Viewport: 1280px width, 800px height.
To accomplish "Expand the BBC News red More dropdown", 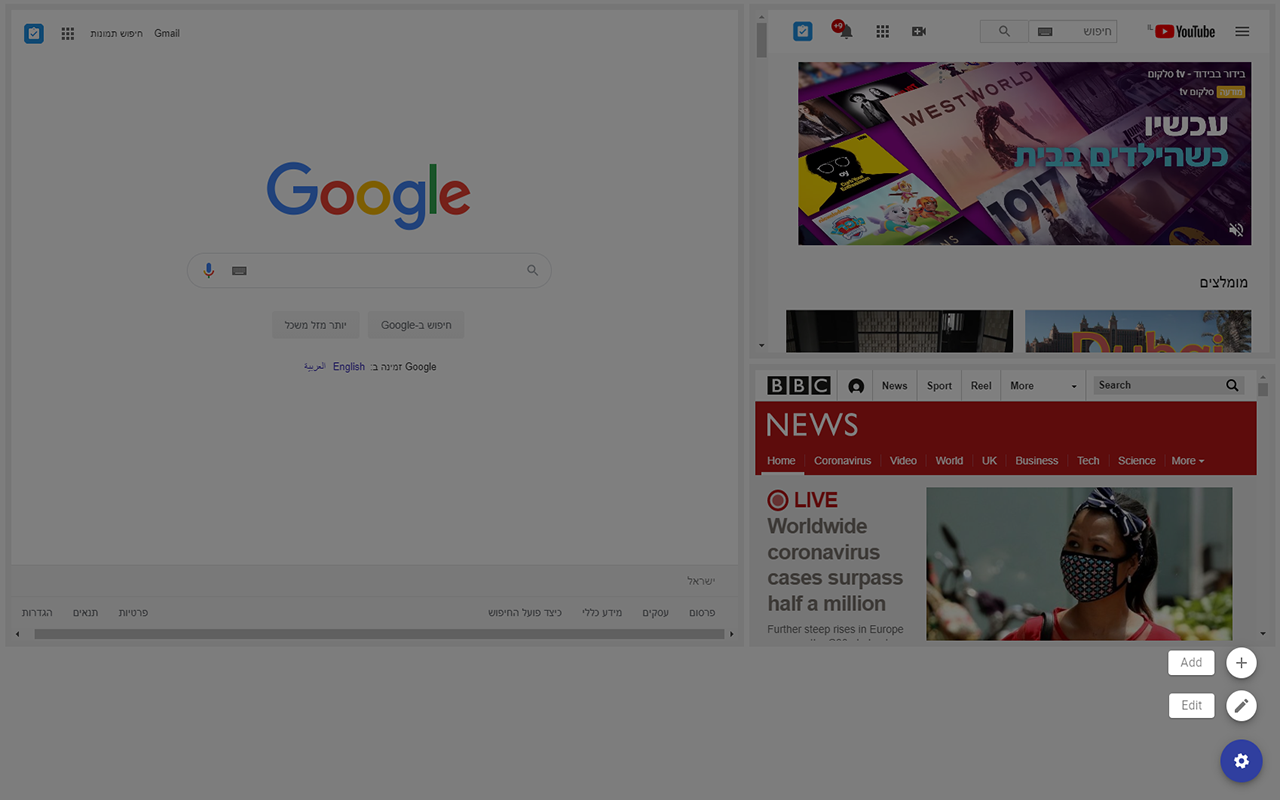I will (x=1187, y=460).
